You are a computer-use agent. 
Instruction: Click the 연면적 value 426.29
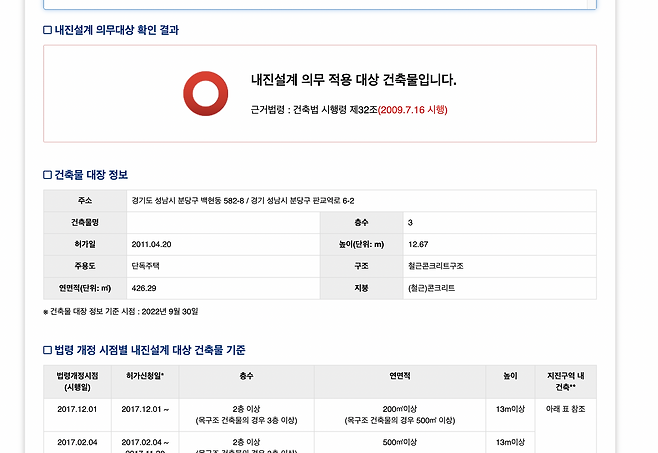tap(144, 288)
